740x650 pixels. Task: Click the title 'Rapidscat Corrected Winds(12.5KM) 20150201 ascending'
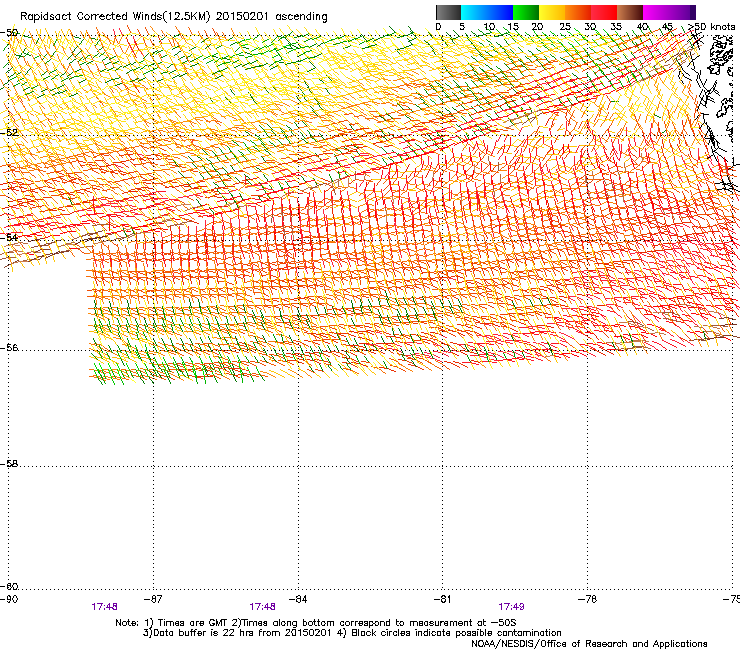[x=174, y=16]
